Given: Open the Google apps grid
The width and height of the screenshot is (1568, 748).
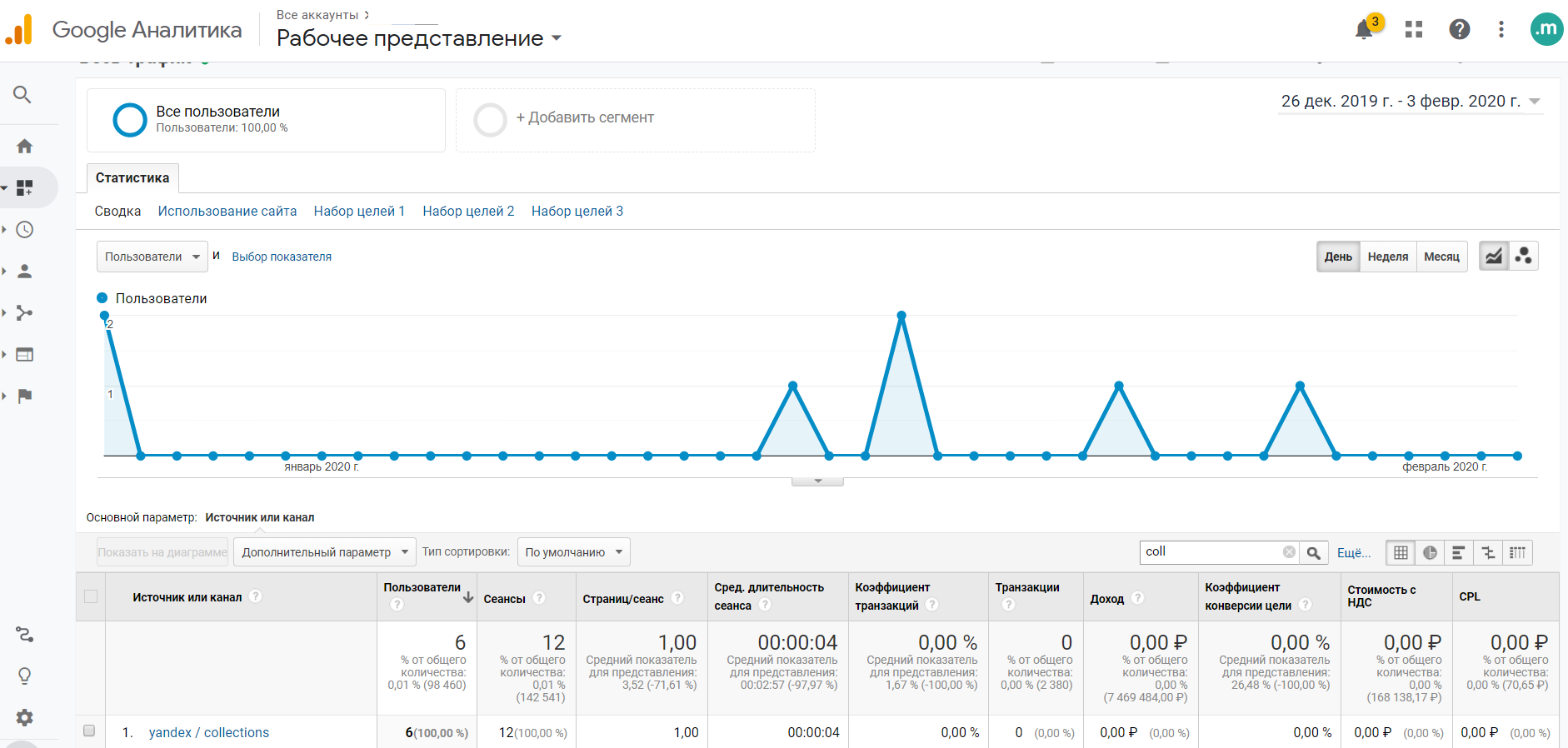Looking at the screenshot, I should 1414,30.
